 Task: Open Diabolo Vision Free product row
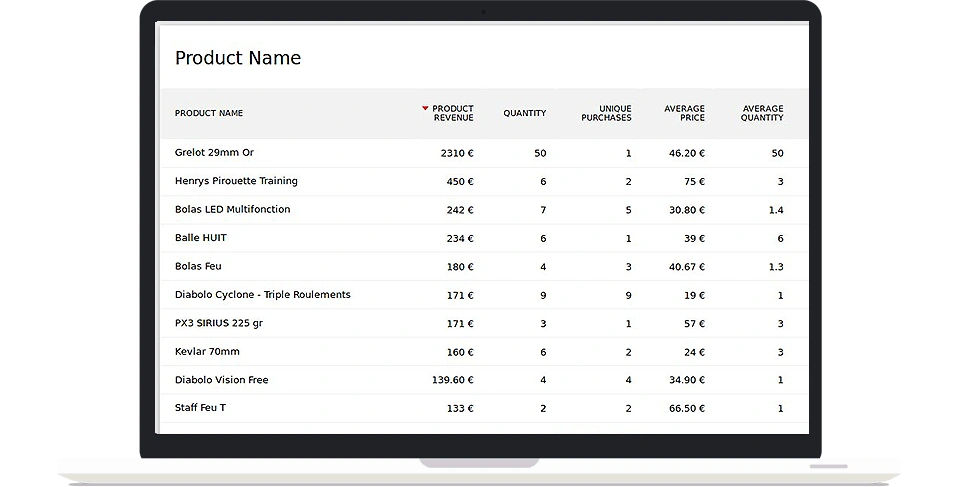pos(221,380)
